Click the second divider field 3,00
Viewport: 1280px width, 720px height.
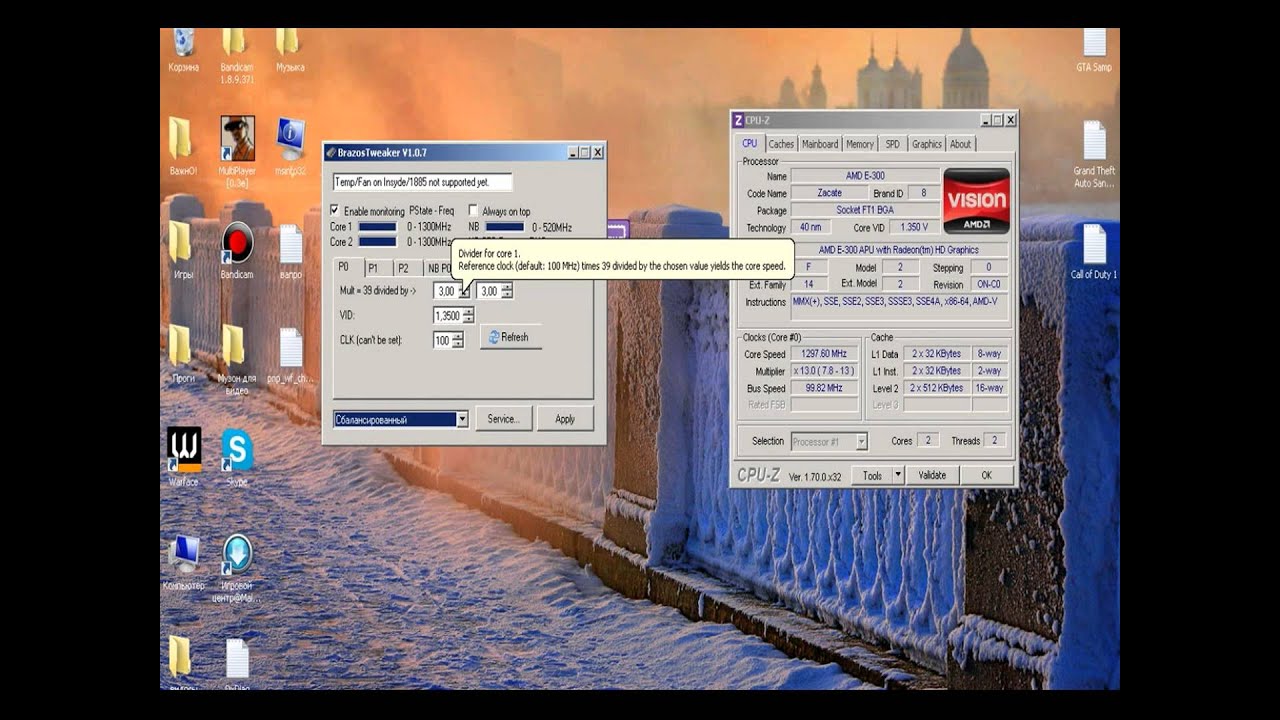pyautogui.click(x=488, y=291)
